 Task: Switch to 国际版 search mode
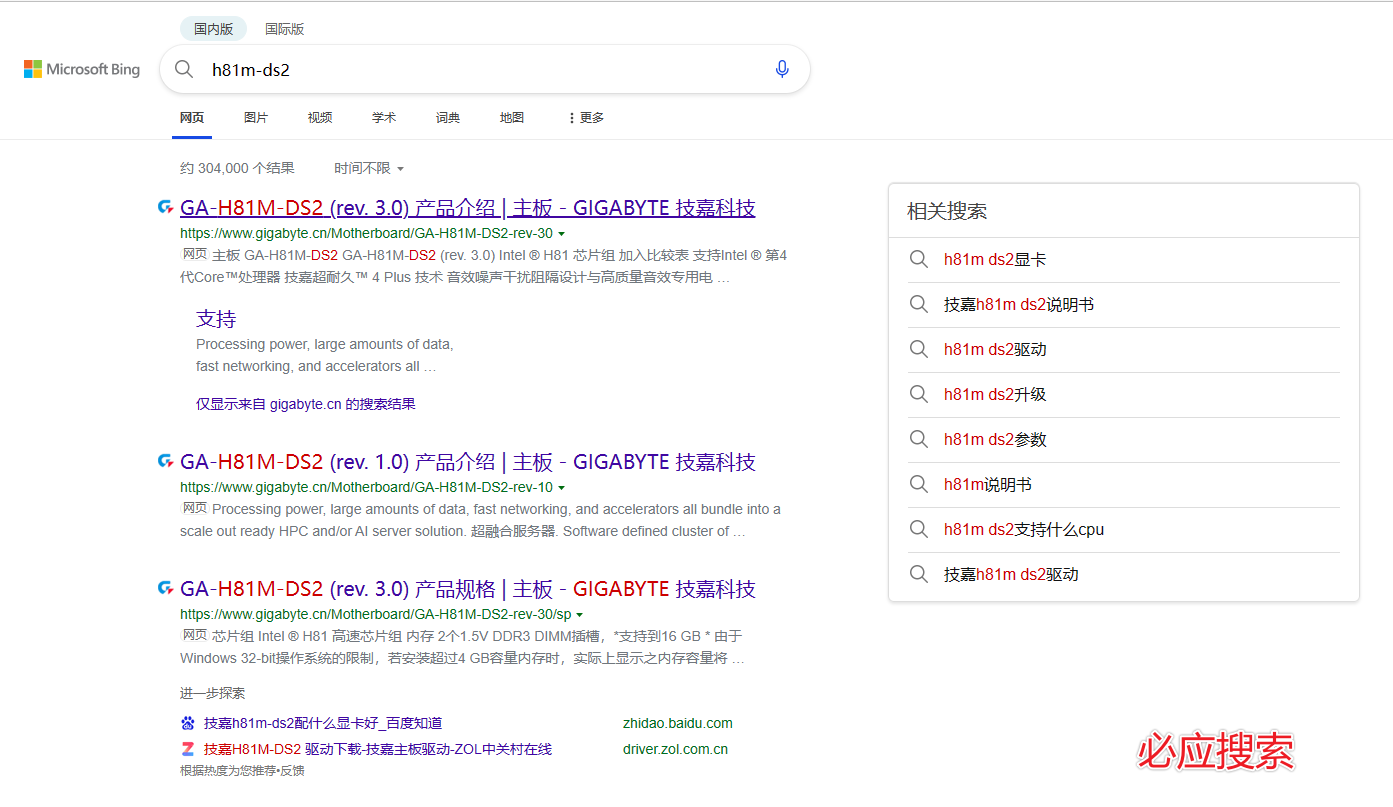285,29
